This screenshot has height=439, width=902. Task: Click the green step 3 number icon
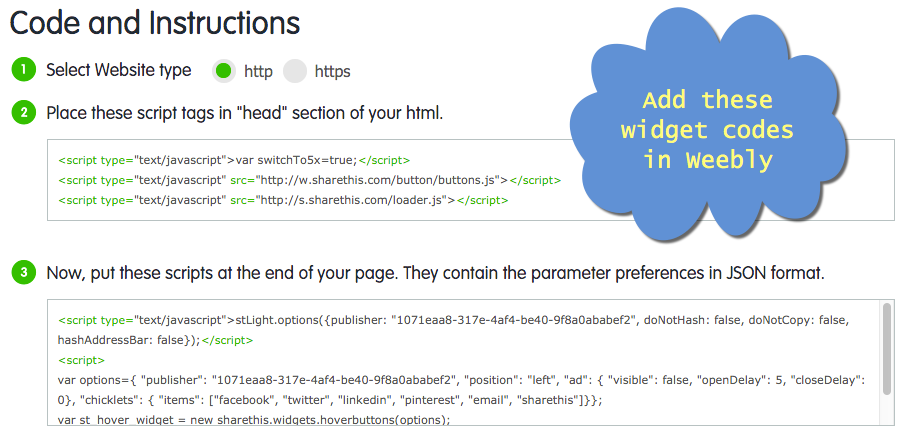click(x=22, y=272)
